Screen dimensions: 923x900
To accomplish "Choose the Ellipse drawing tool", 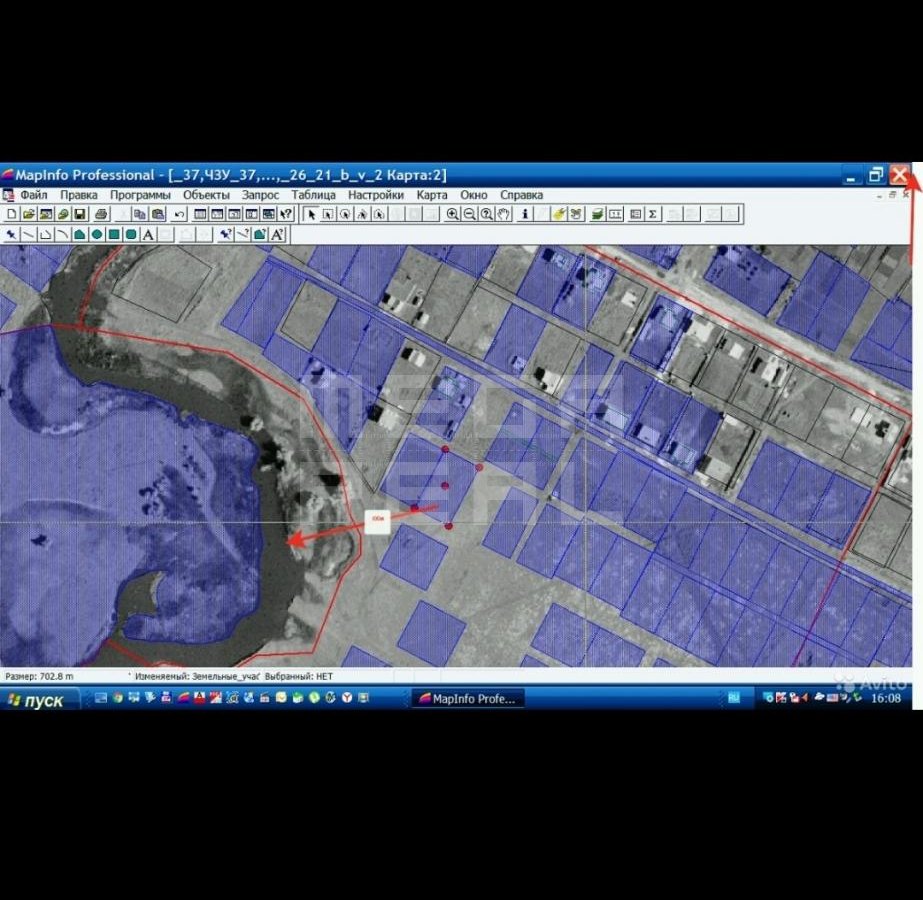I will (97, 235).
